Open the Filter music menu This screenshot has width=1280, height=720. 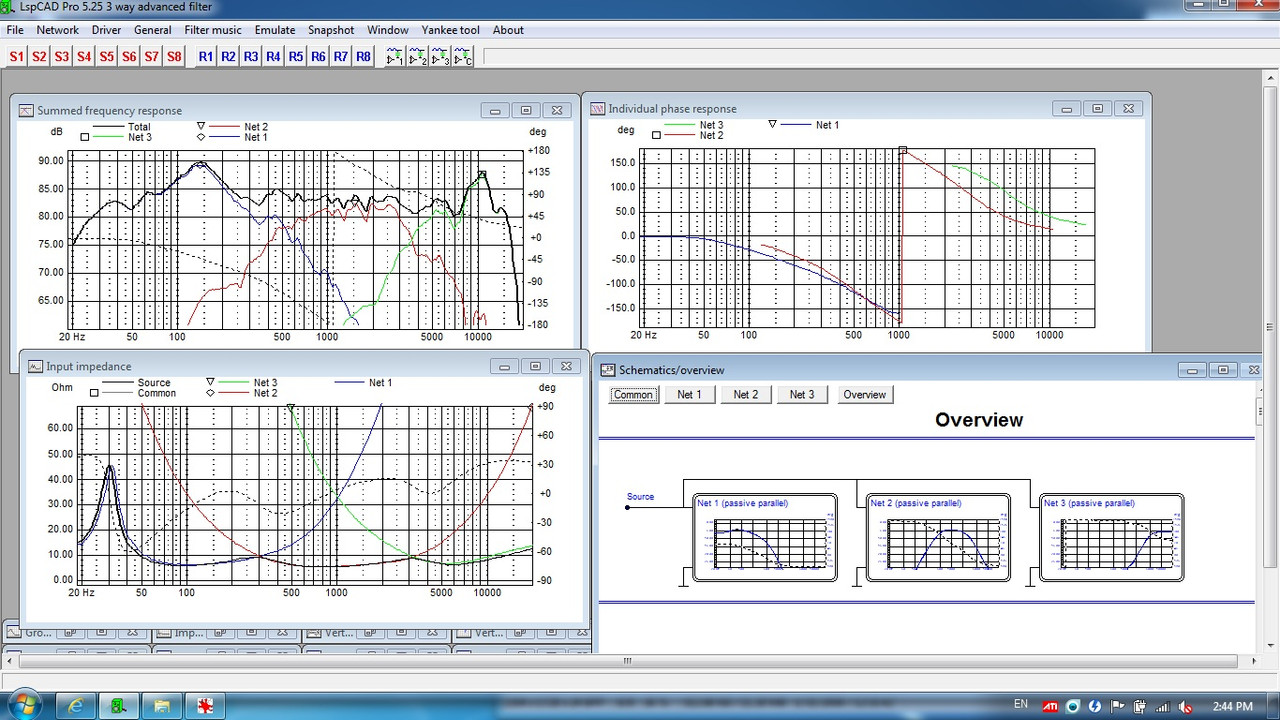click(213, 30)
